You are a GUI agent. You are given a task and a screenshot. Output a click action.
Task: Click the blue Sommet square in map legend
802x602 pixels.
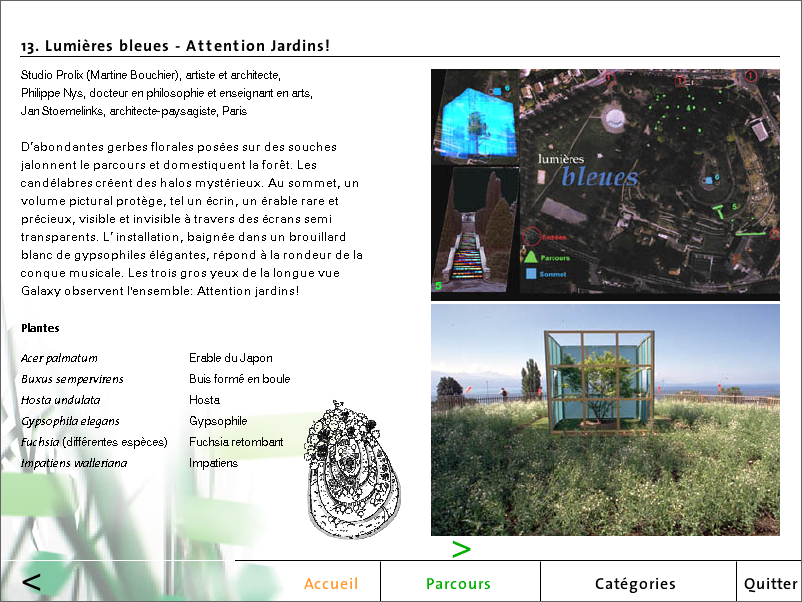[529, 272]
